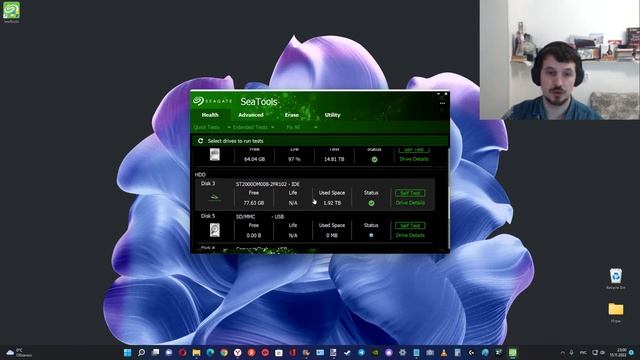Switch to SeaTools on the taskbar
The width and height of the screenshot is (640, 360).
512,353
